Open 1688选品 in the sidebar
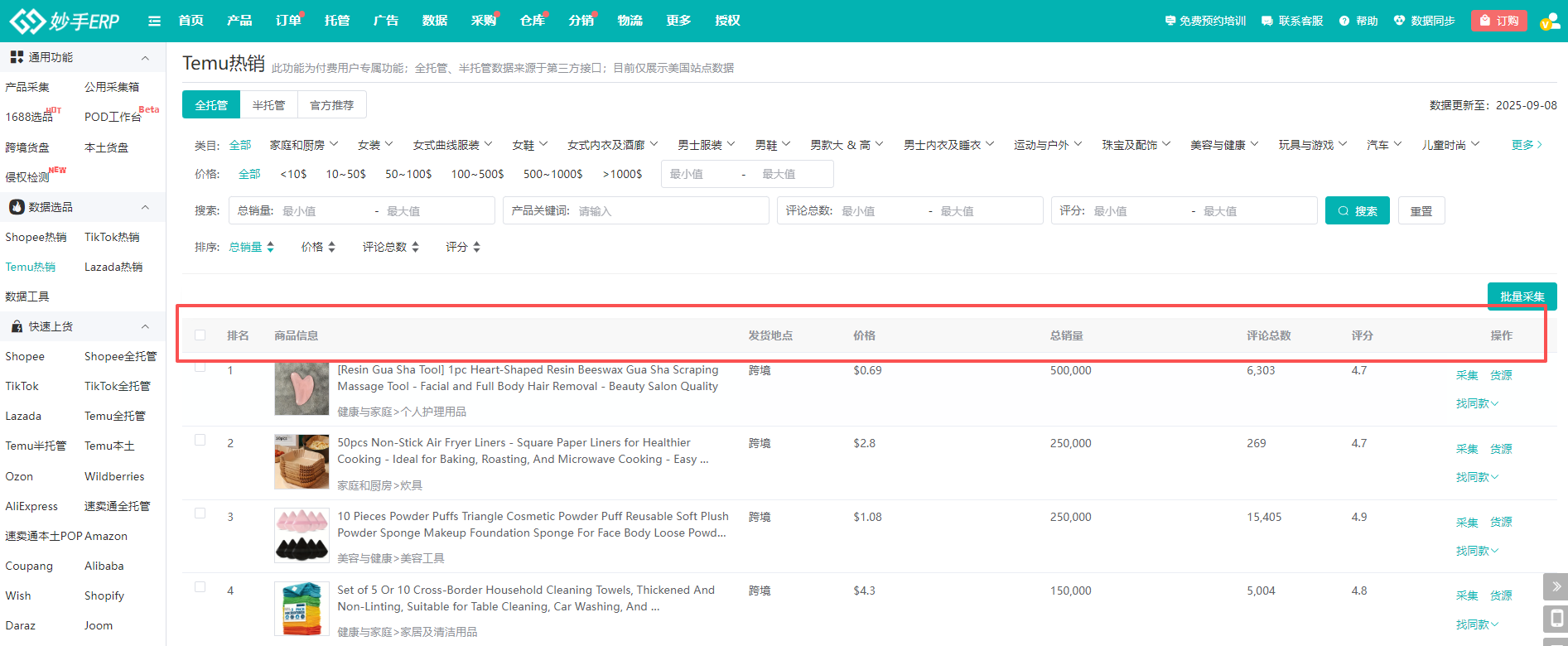 (x=30, y=117)
